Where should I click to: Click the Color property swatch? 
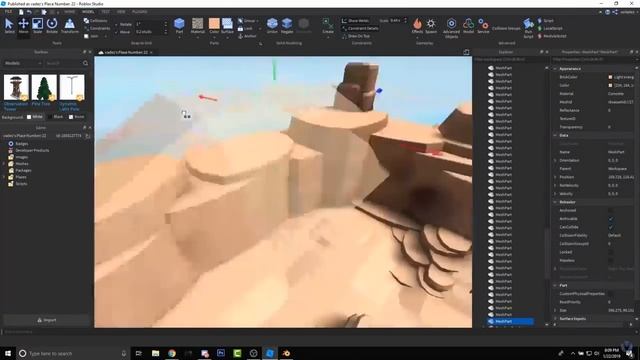point(610,85)
